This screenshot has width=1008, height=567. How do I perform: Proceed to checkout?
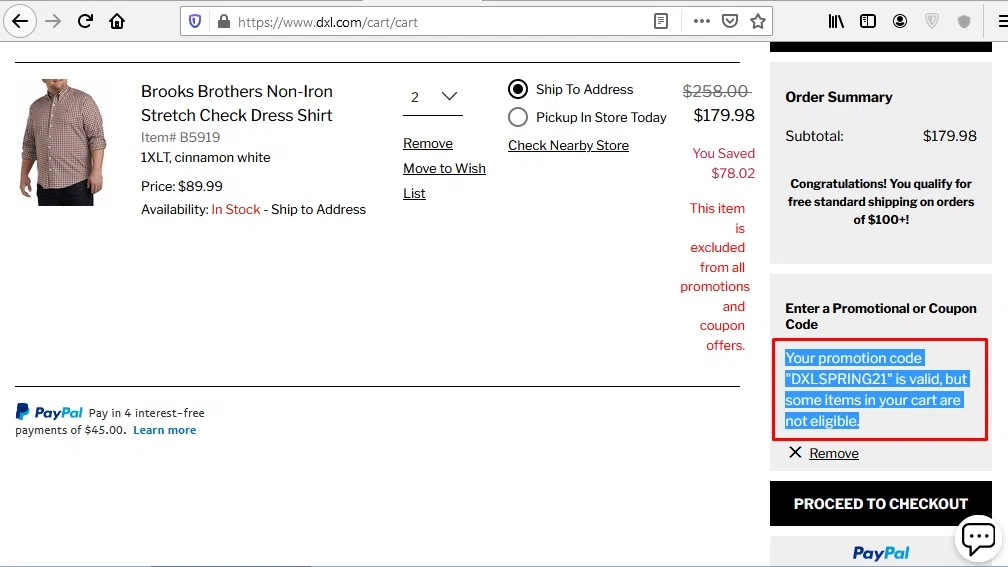click(x=881, y=503)
